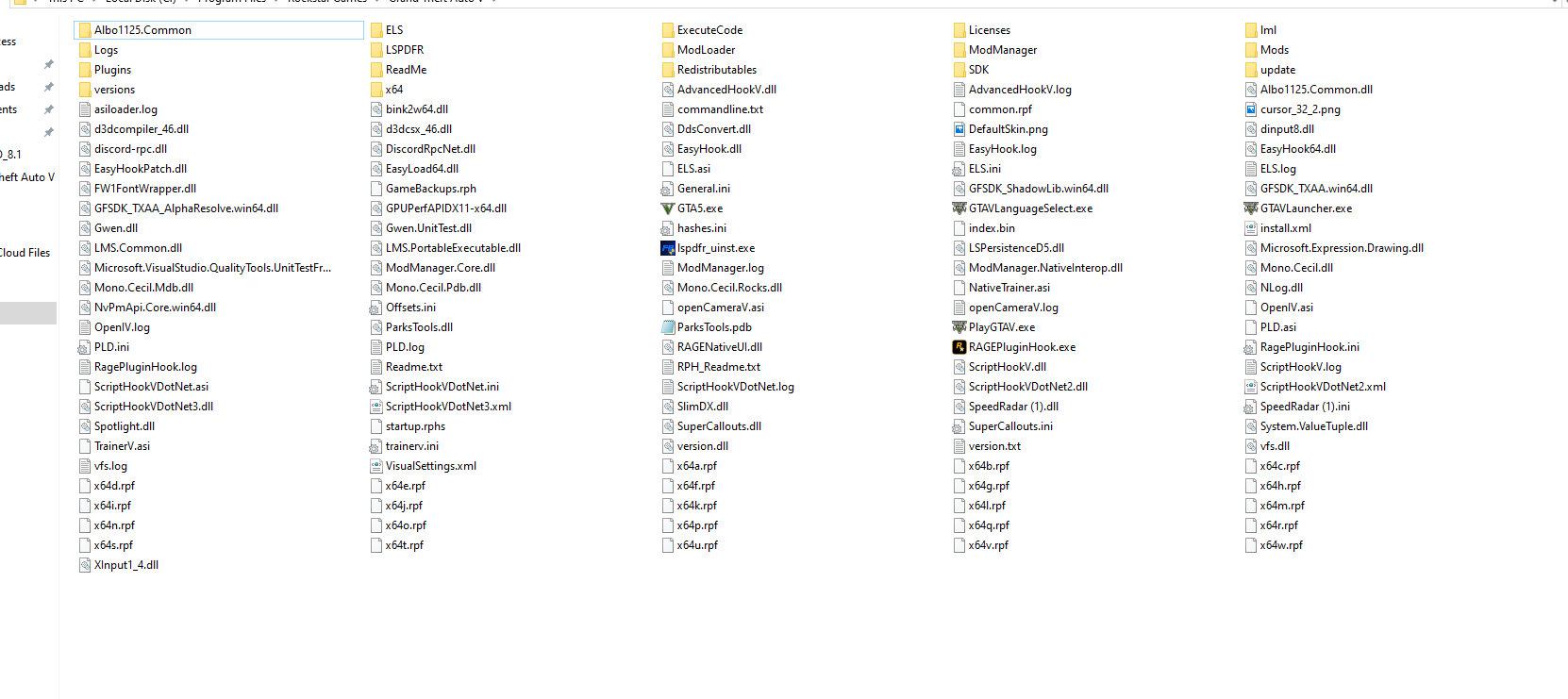Click the file name GFSDK_TXAA_AlphaResolve.win64.dll

point(186,208)
